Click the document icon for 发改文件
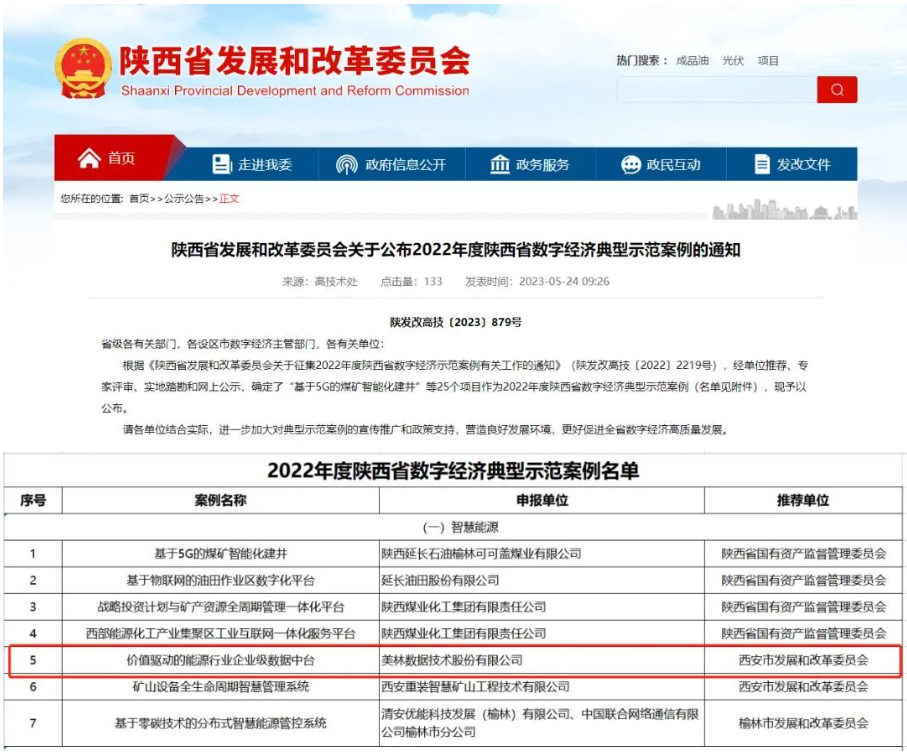 click(x=764, y=162)
